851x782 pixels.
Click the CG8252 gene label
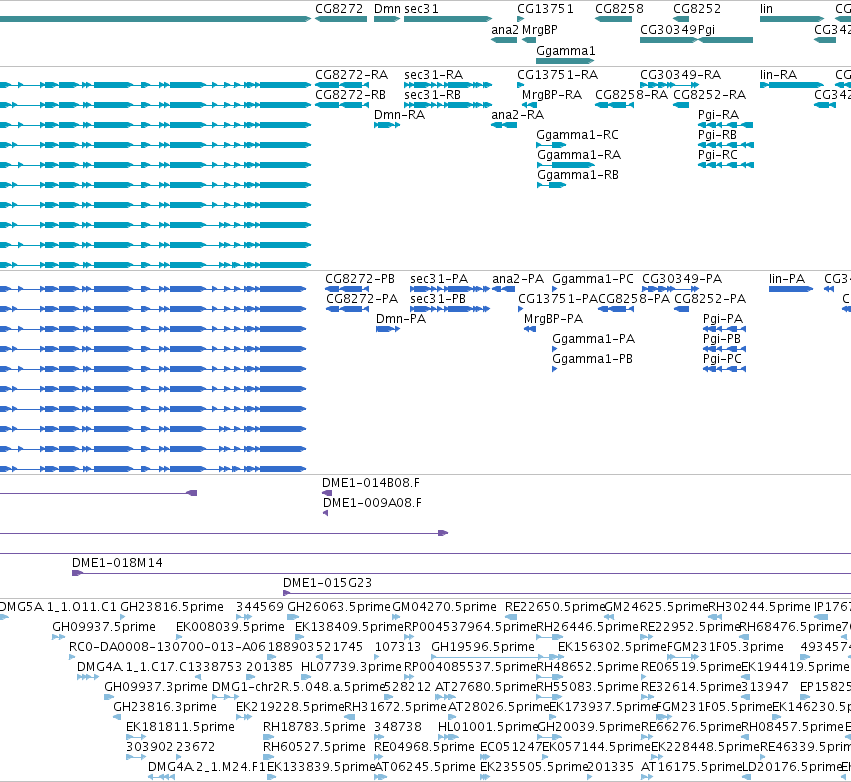coord(697,9)
